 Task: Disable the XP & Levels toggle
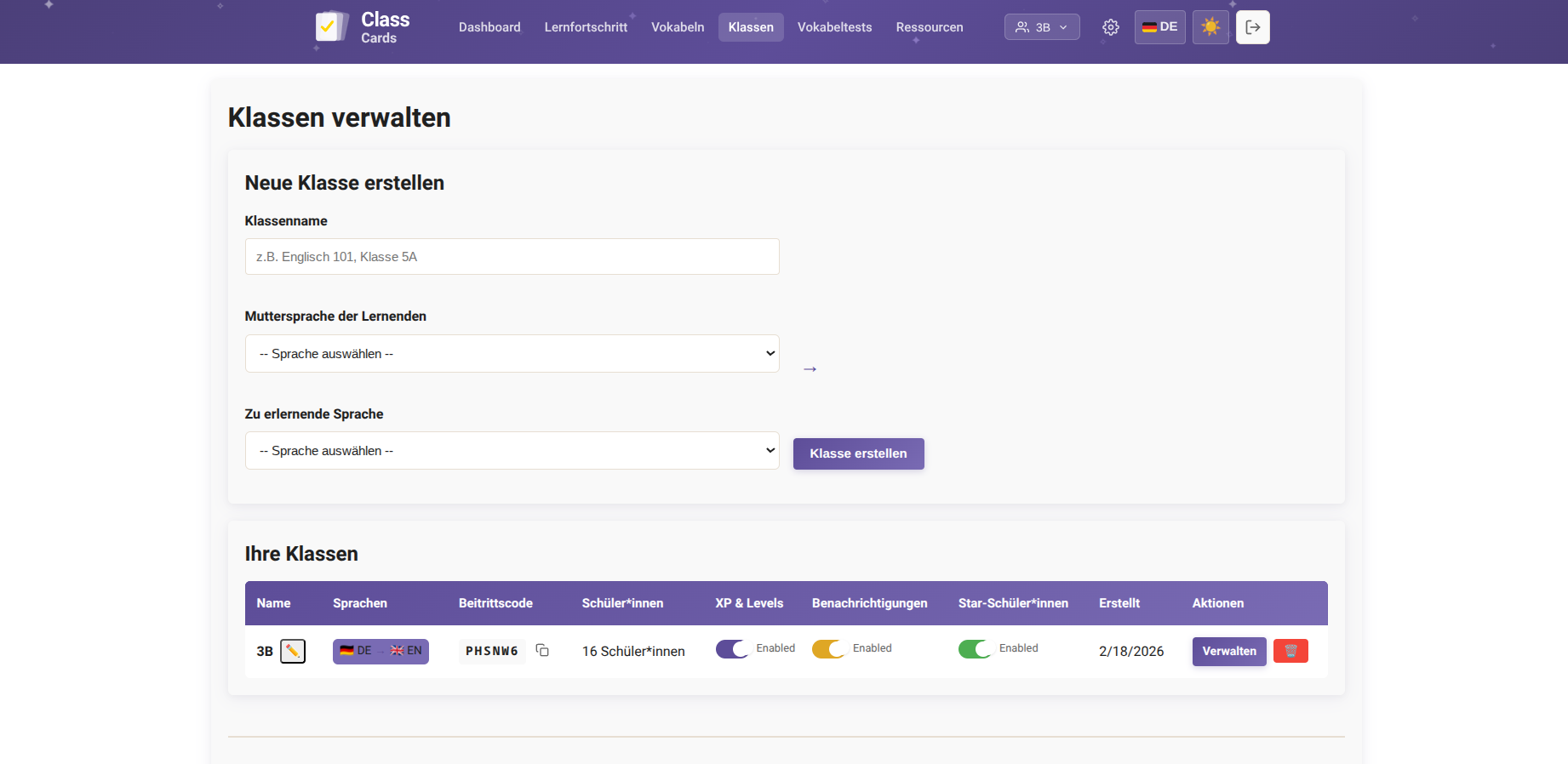point(732,649)
